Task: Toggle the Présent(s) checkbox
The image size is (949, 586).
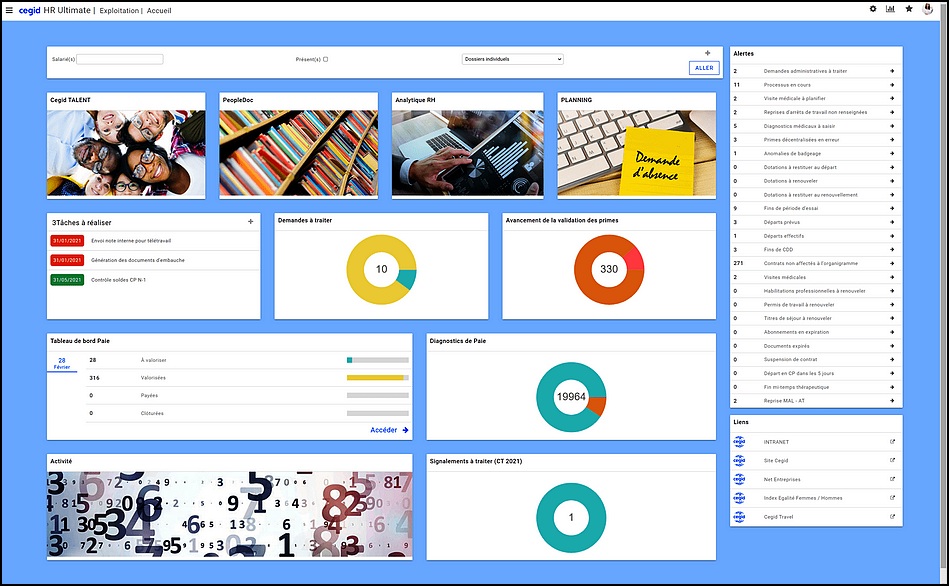Action: pyautogui.click(x=326, y=59)
